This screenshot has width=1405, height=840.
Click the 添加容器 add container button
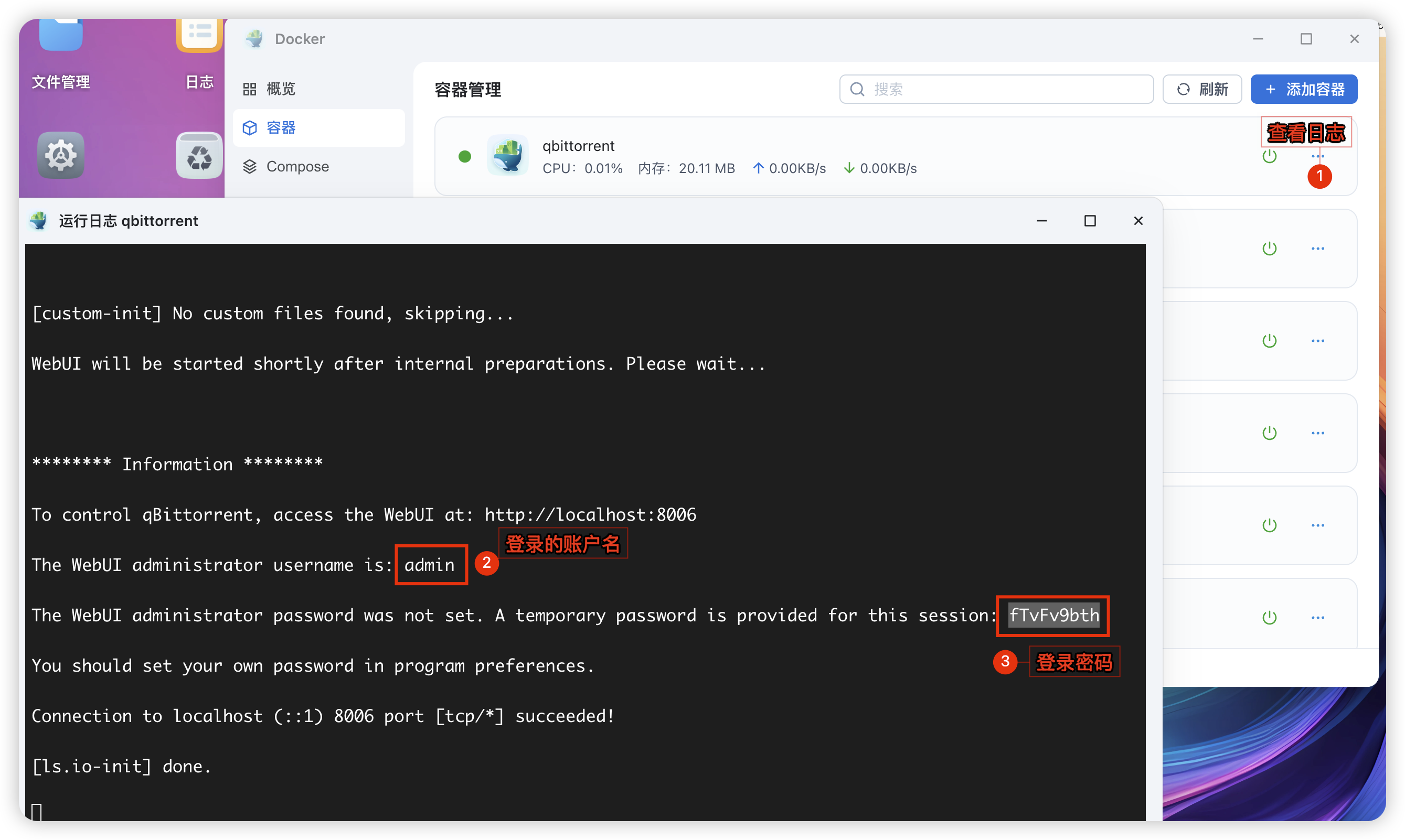(1304, 89)
